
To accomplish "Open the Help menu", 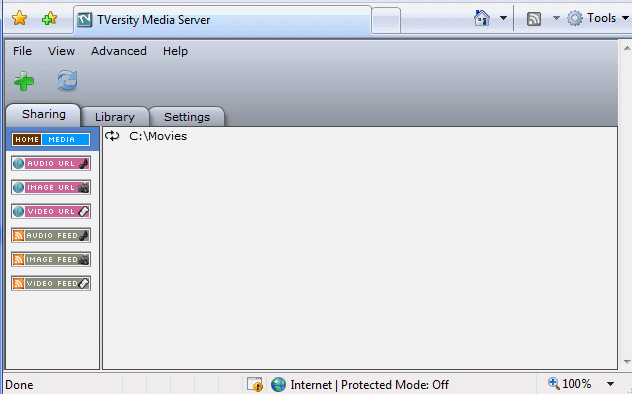I will (175, 51).
